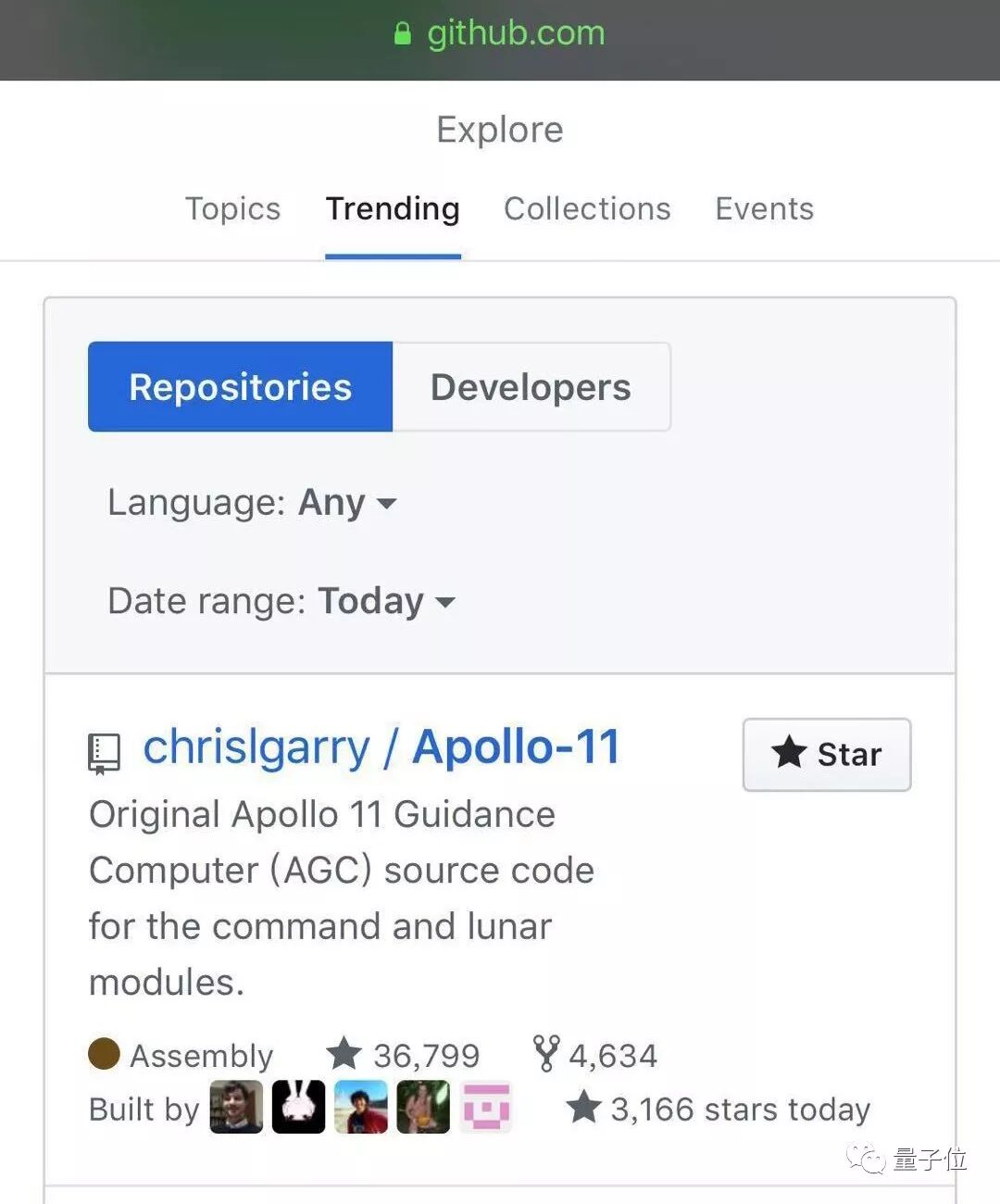Expand the Date range: Today dropdown
Image resolution: width=1000 pixels, height=1204 pixels.
[281, 601]
